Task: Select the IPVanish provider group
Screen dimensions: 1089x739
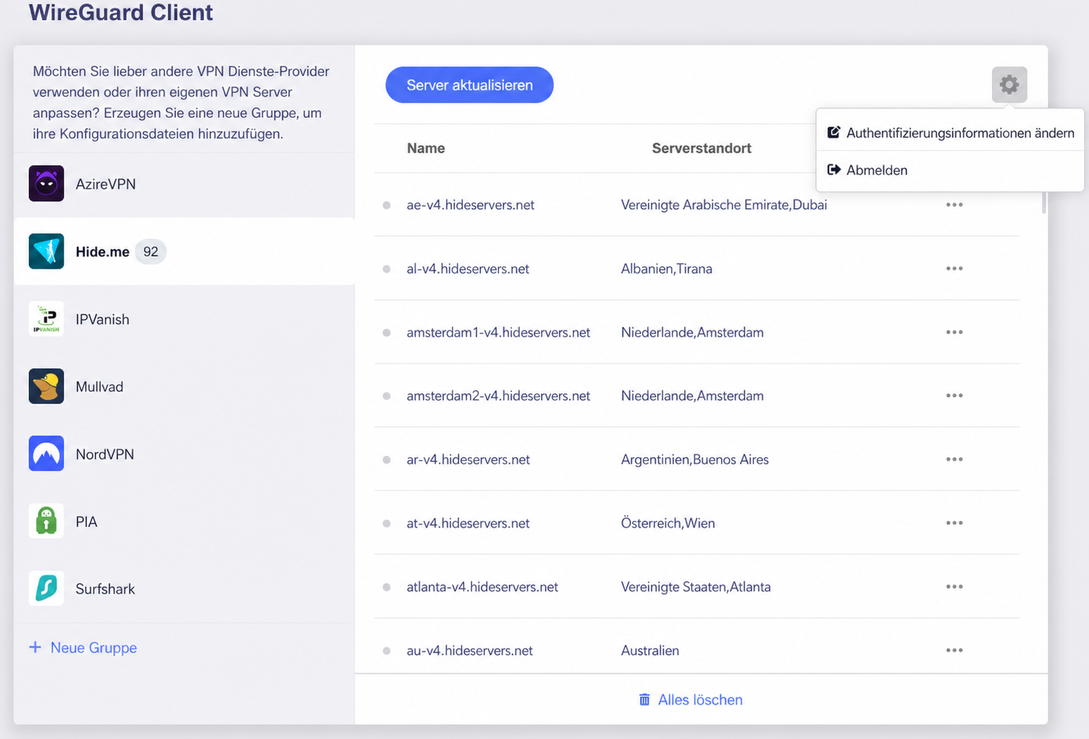Action: tap(184, 319)
